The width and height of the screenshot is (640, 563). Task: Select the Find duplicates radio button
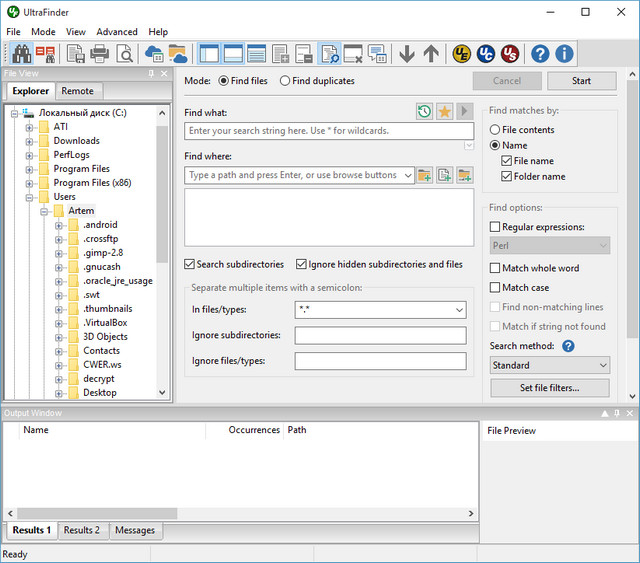tap(286, 81)
